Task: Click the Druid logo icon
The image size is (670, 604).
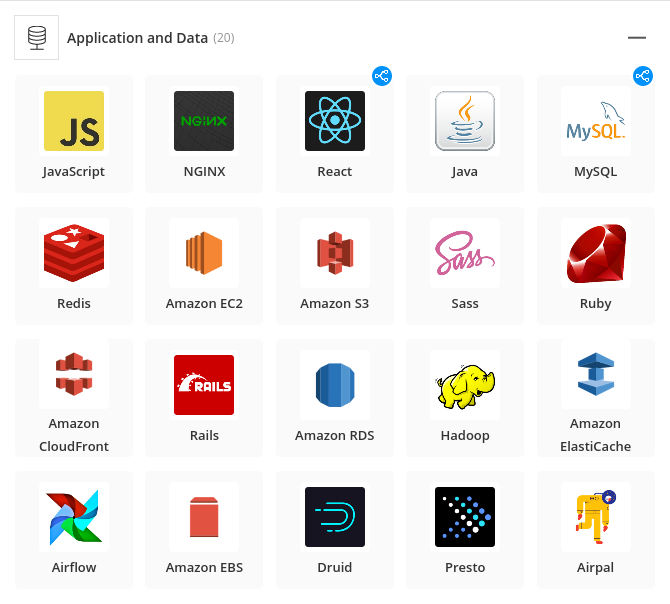Action: tap(335, 517)
